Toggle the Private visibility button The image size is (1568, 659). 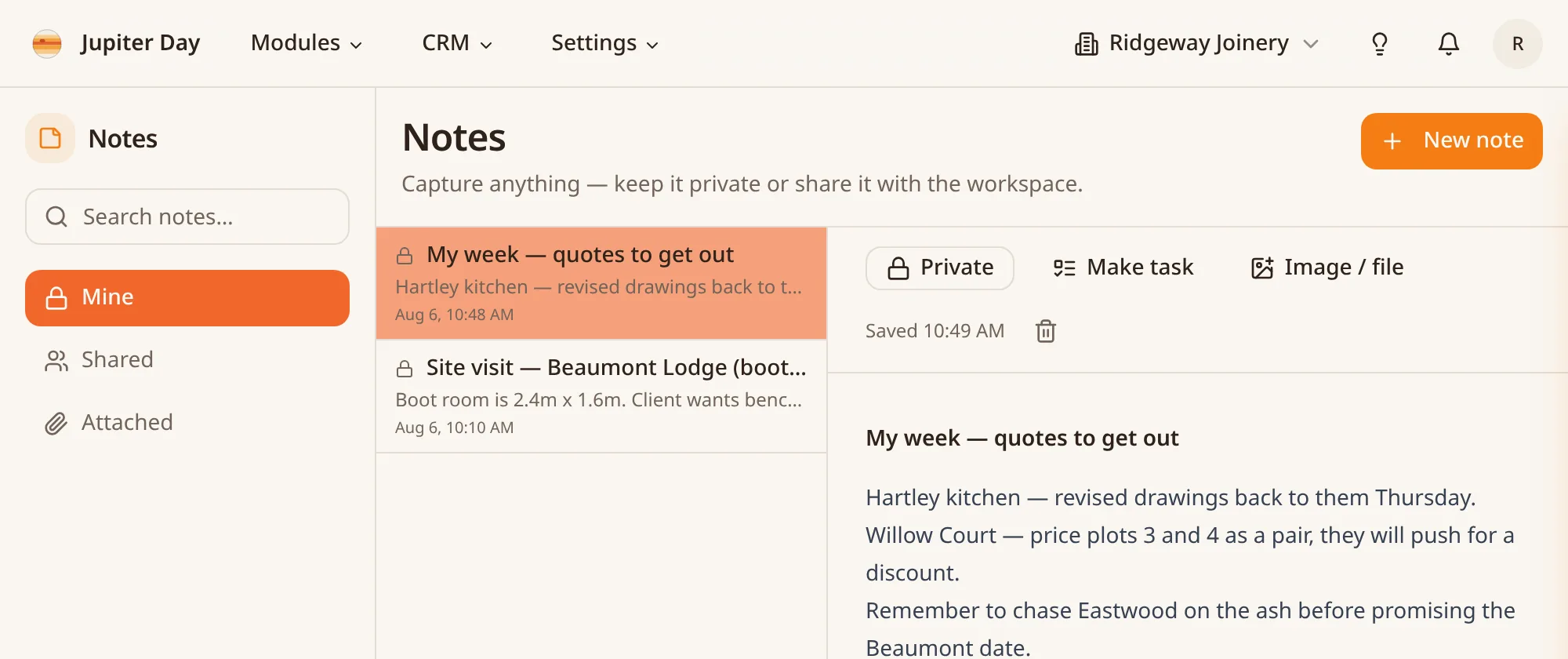pos(940,268)
